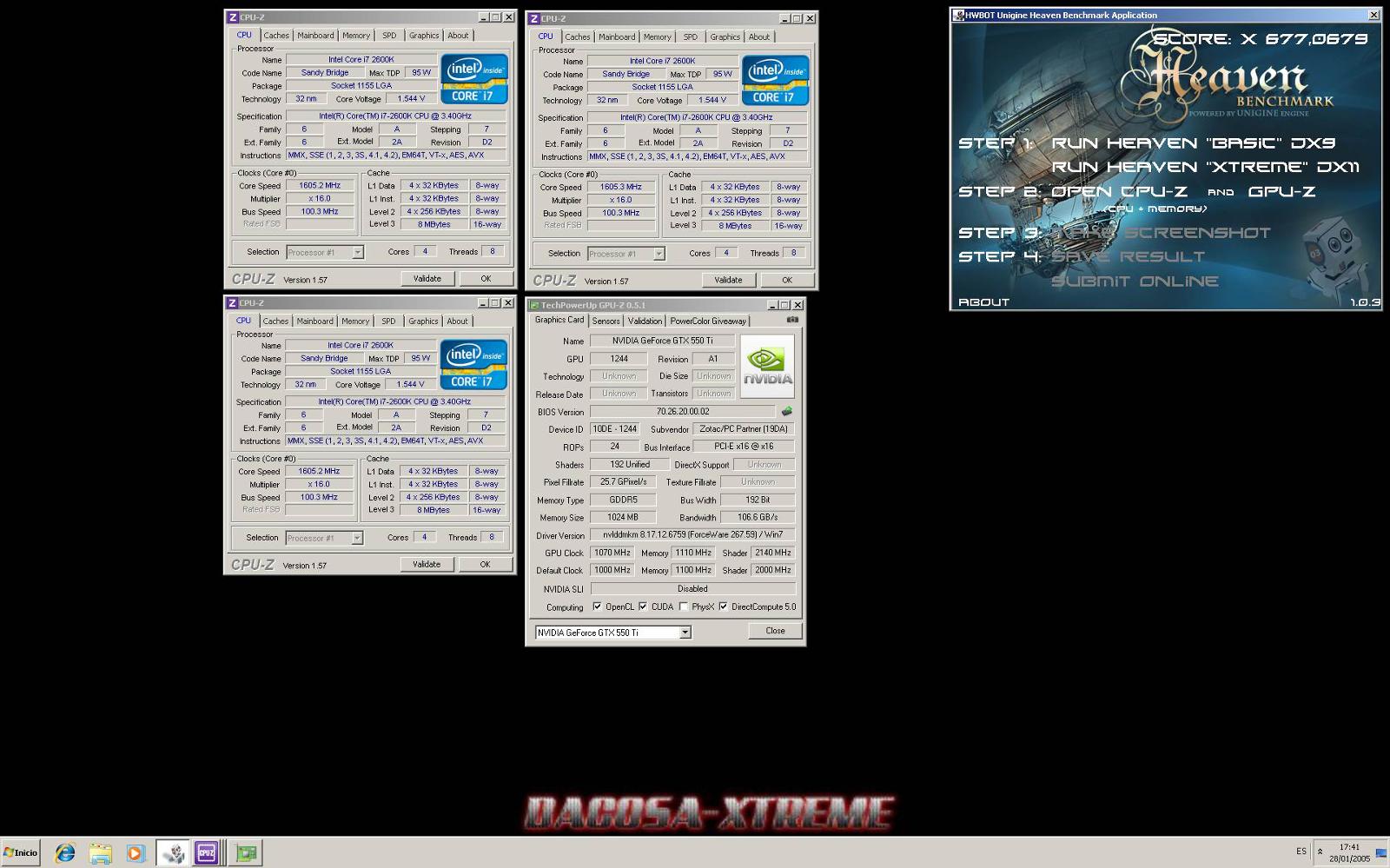Viewport: 1390px width, 868px height.
Task: Open About in the Heaven app
Action: [x=983, y=302]
